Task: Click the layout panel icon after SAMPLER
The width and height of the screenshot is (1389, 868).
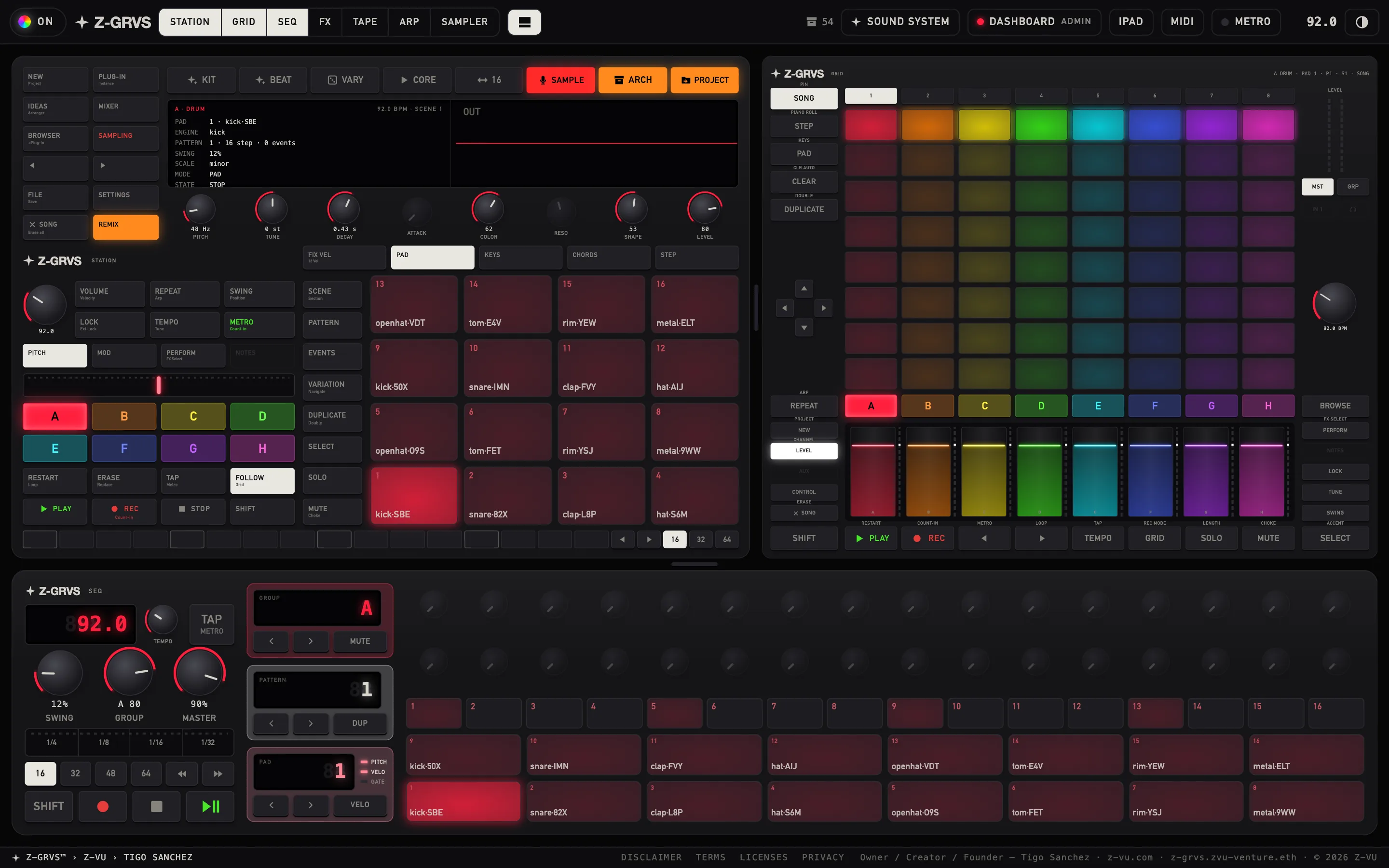Action: [x=524, y=22]
